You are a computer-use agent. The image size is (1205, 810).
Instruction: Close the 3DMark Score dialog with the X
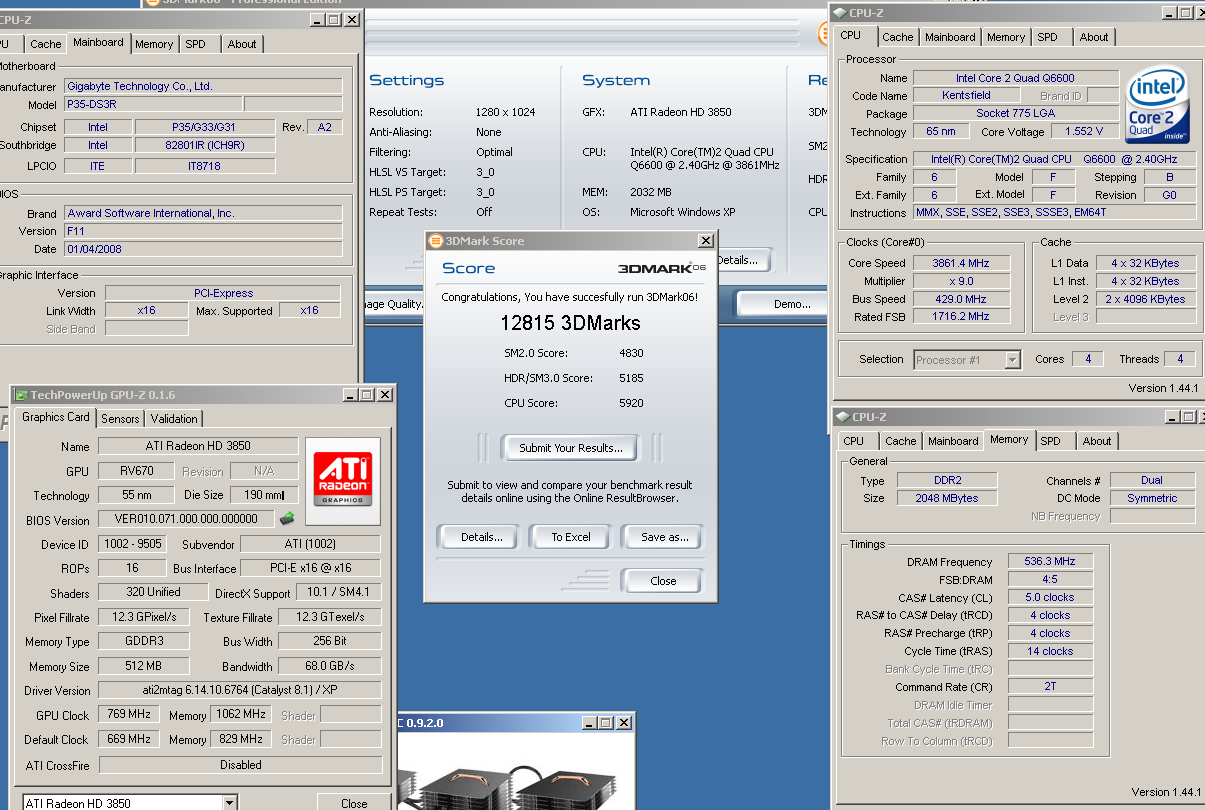[705, 241]
